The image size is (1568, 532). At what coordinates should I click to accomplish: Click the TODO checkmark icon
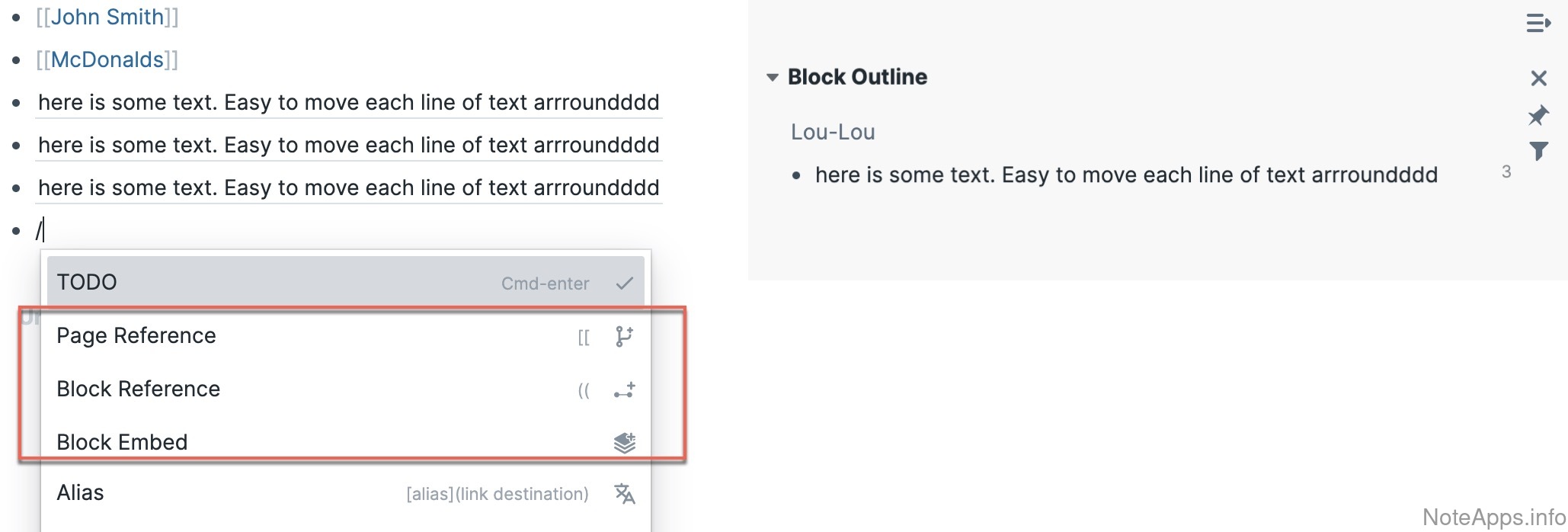pyautogui.click(x=624, y=284)
